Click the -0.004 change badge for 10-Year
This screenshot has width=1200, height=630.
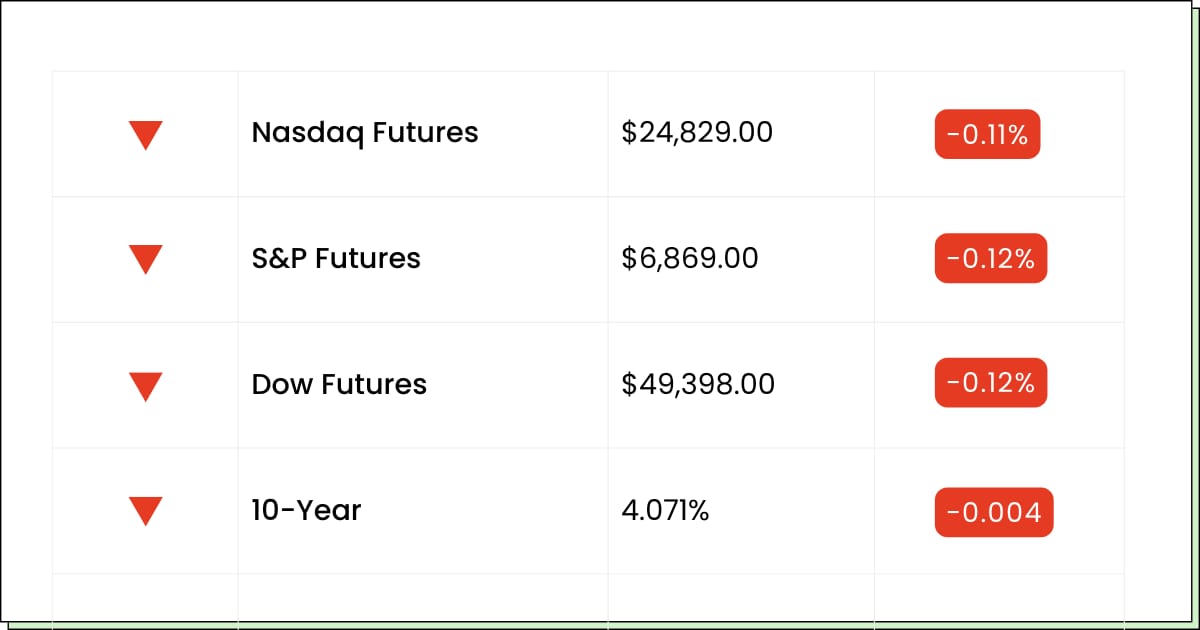(x=993, y=513)
